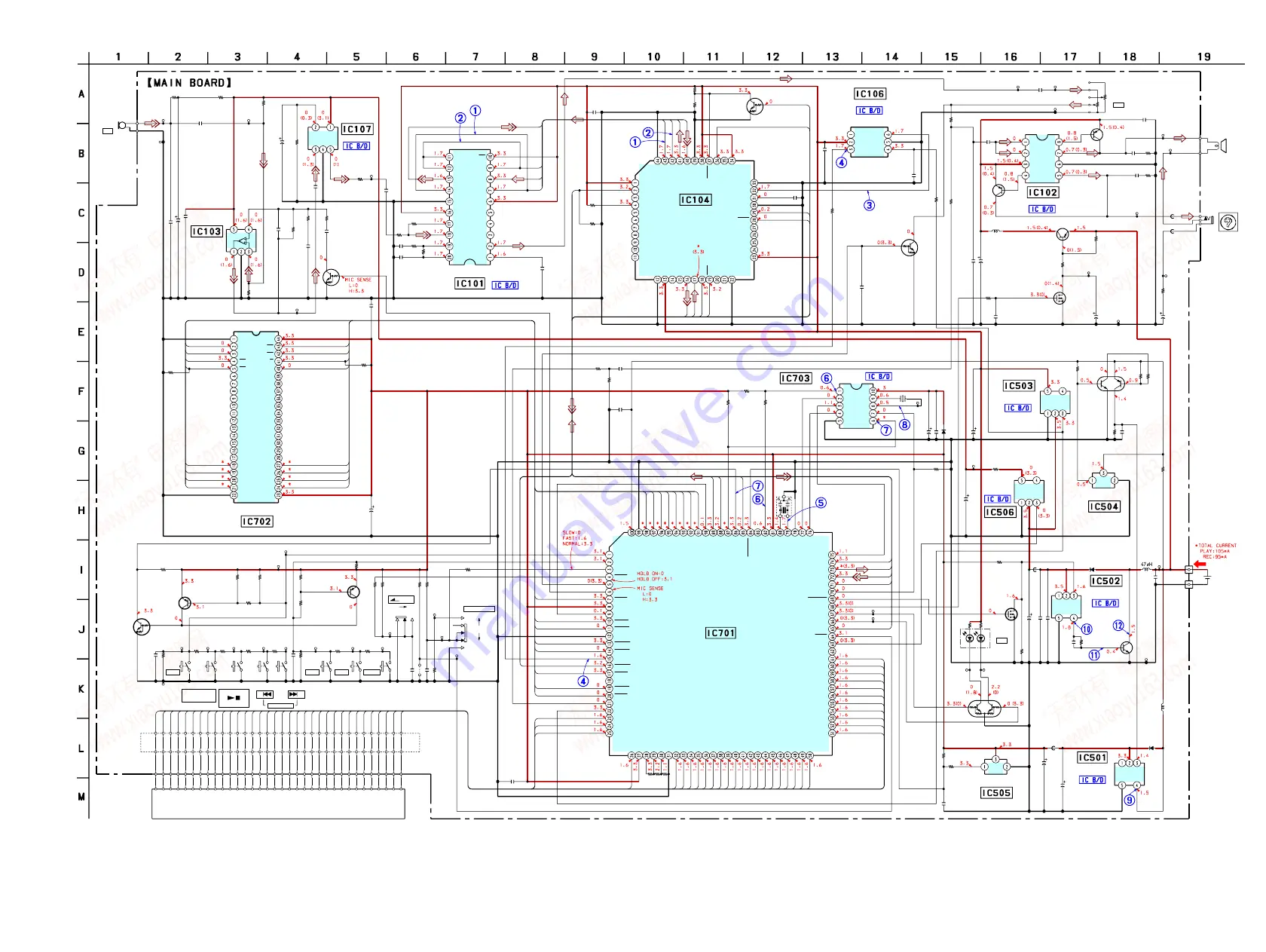This screenshot has height=952, width=1266.
Task: Click the IC103 label
Action: 206,231
